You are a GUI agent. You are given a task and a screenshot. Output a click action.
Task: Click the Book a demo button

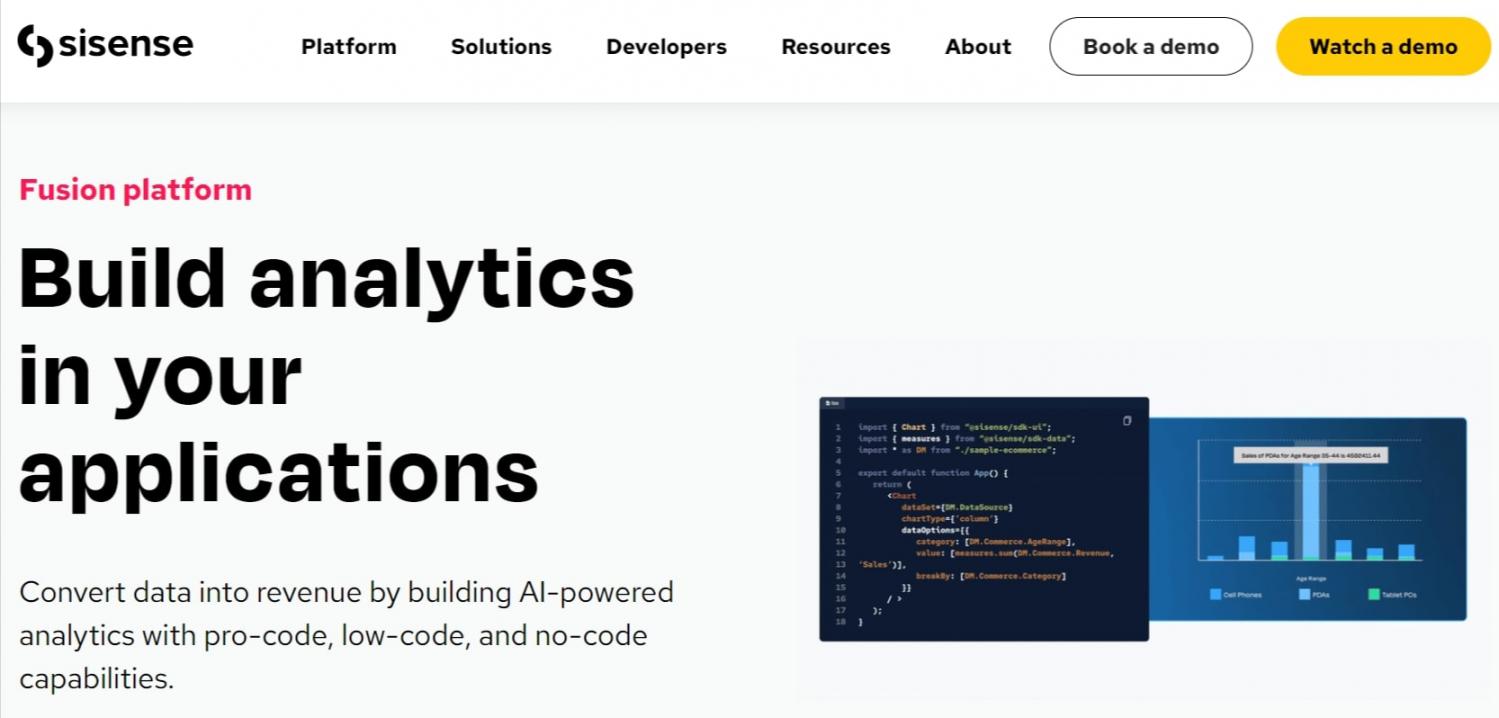pos(1151,46)
